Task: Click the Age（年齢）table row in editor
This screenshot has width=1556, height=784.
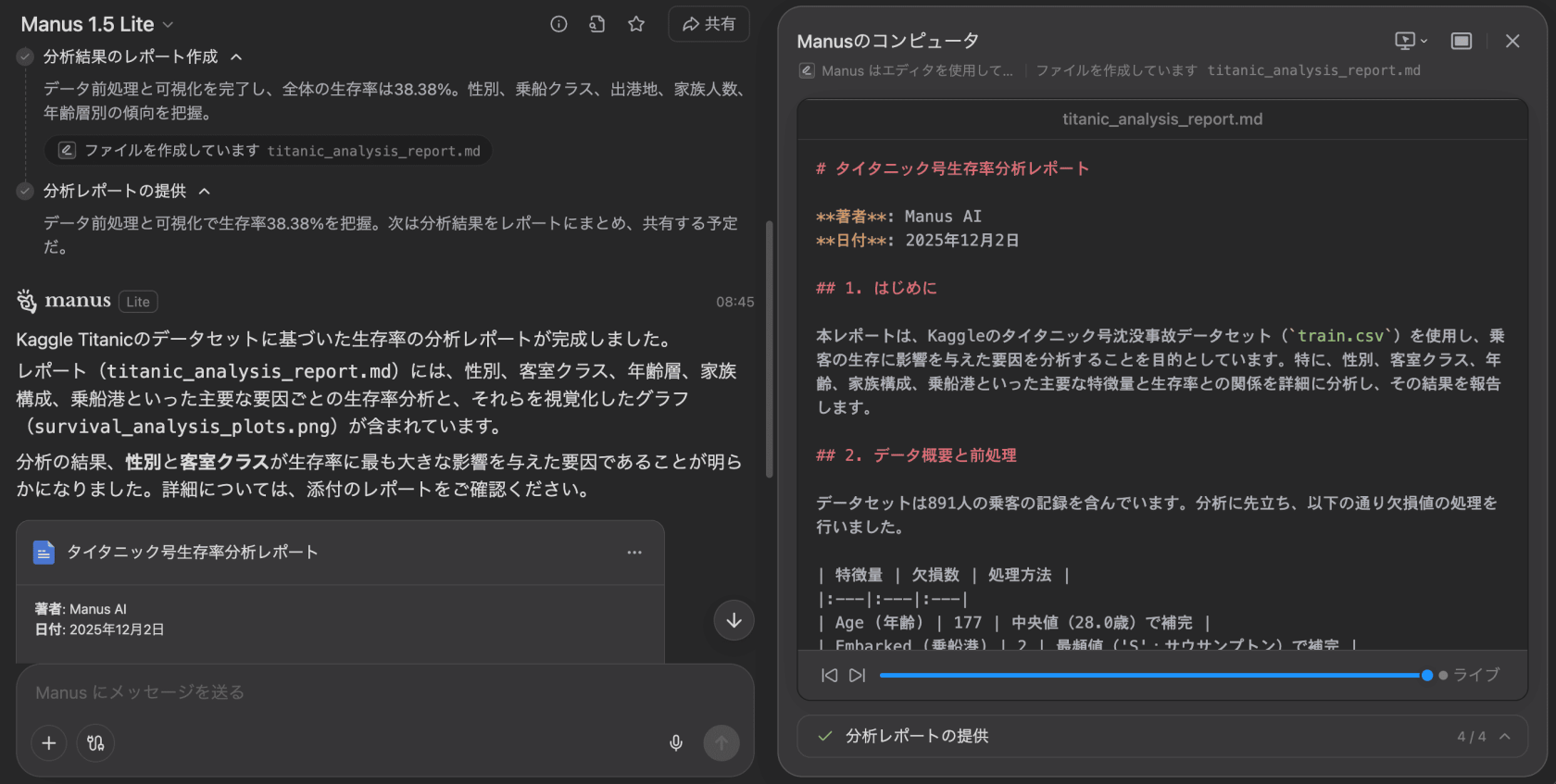Action: 1014,623
